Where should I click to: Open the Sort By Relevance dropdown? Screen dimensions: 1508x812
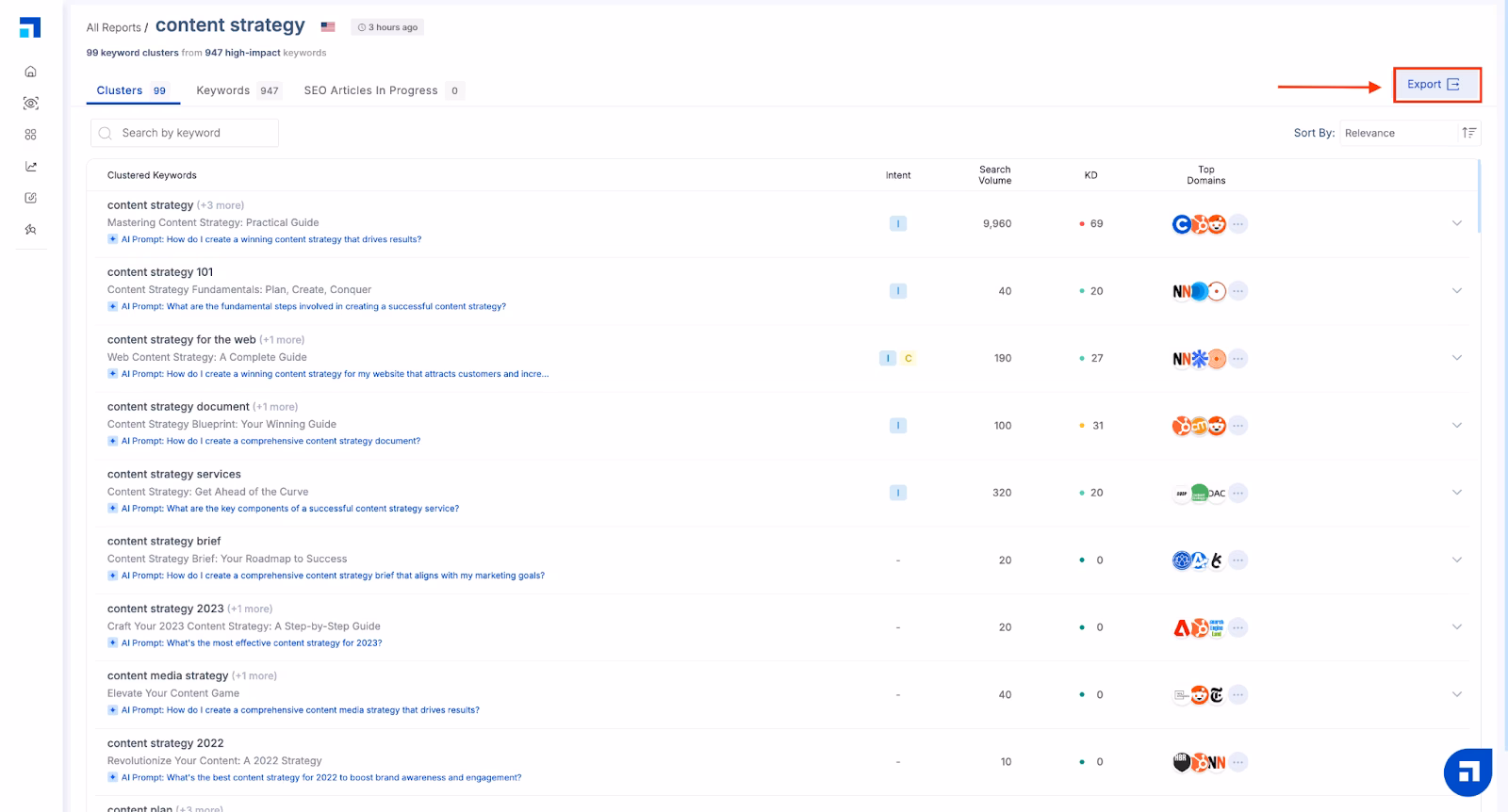click(x=1397, y=133)
